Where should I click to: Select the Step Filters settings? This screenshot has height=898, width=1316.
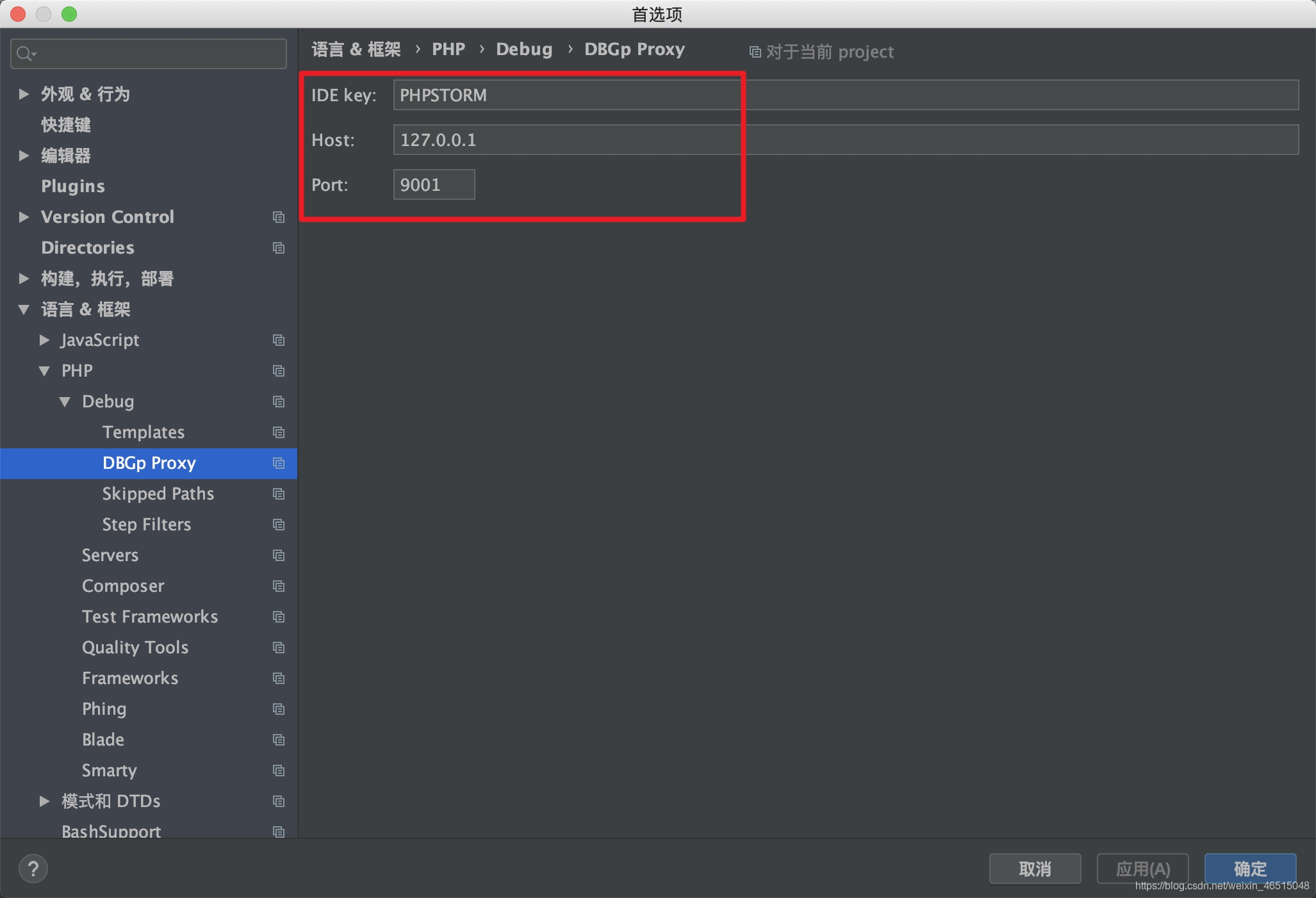point(145,525)
